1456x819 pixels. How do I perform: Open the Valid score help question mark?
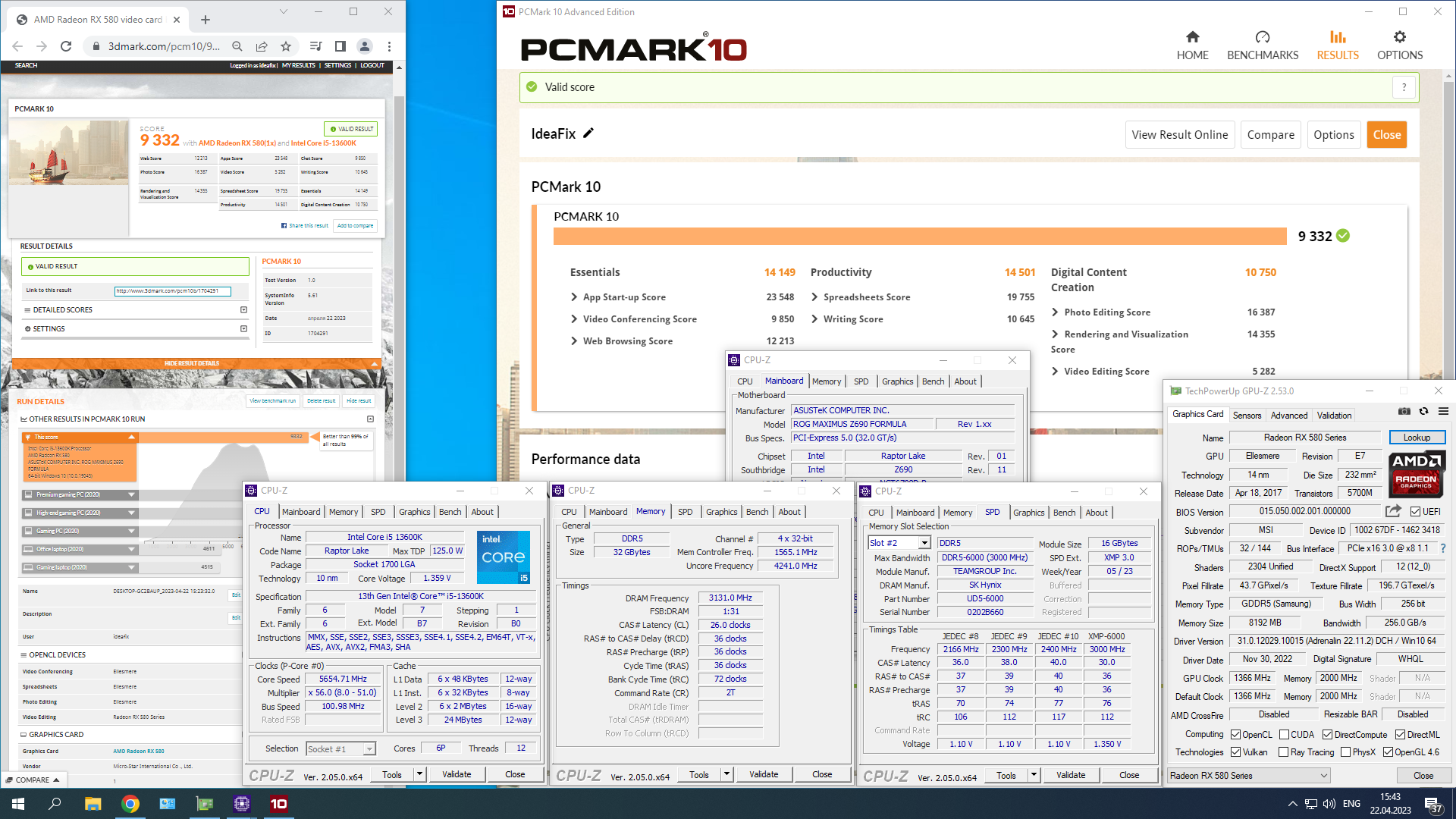(x=1404, y=87)
